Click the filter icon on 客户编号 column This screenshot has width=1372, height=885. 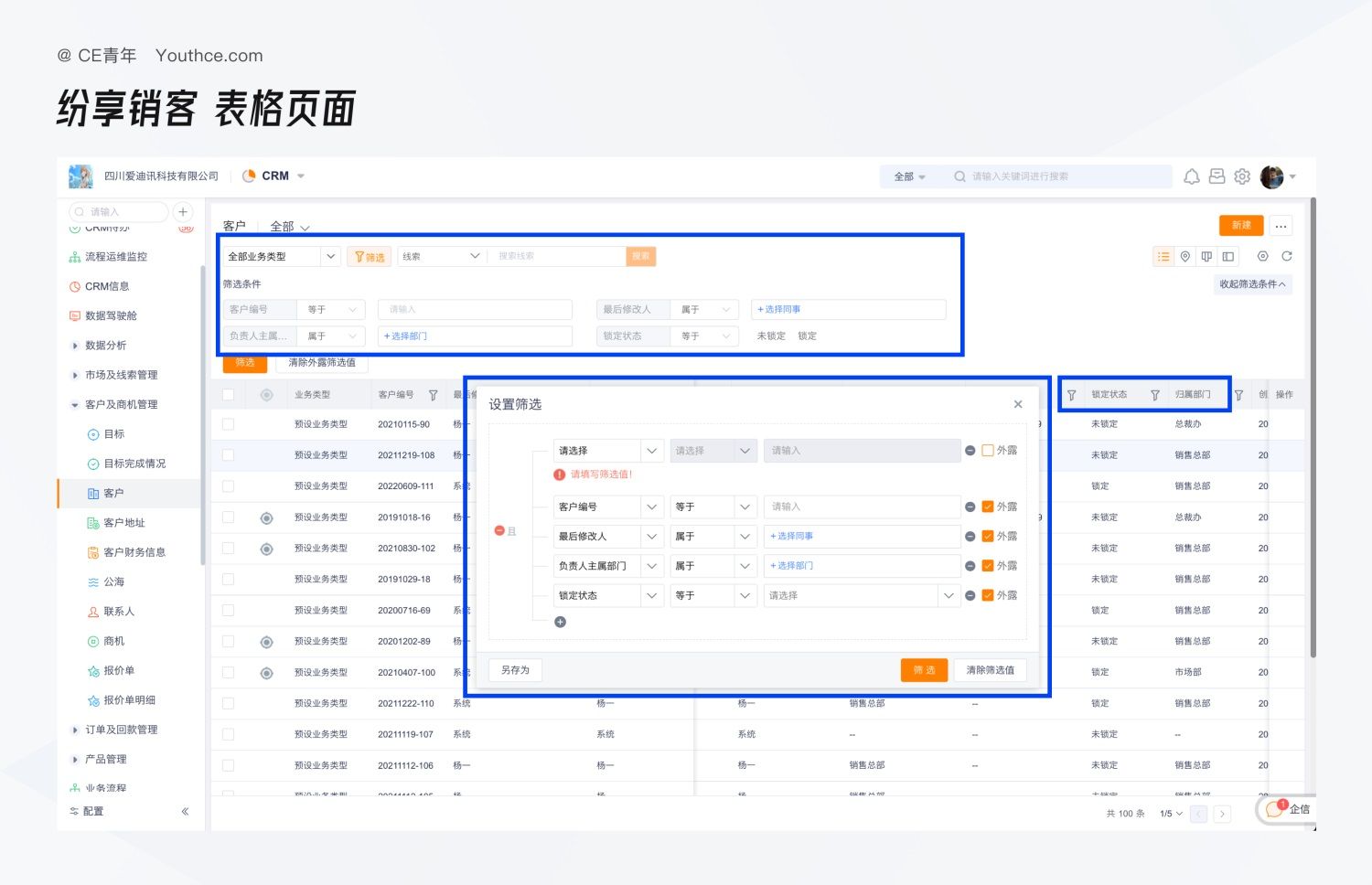coord(434,395)
